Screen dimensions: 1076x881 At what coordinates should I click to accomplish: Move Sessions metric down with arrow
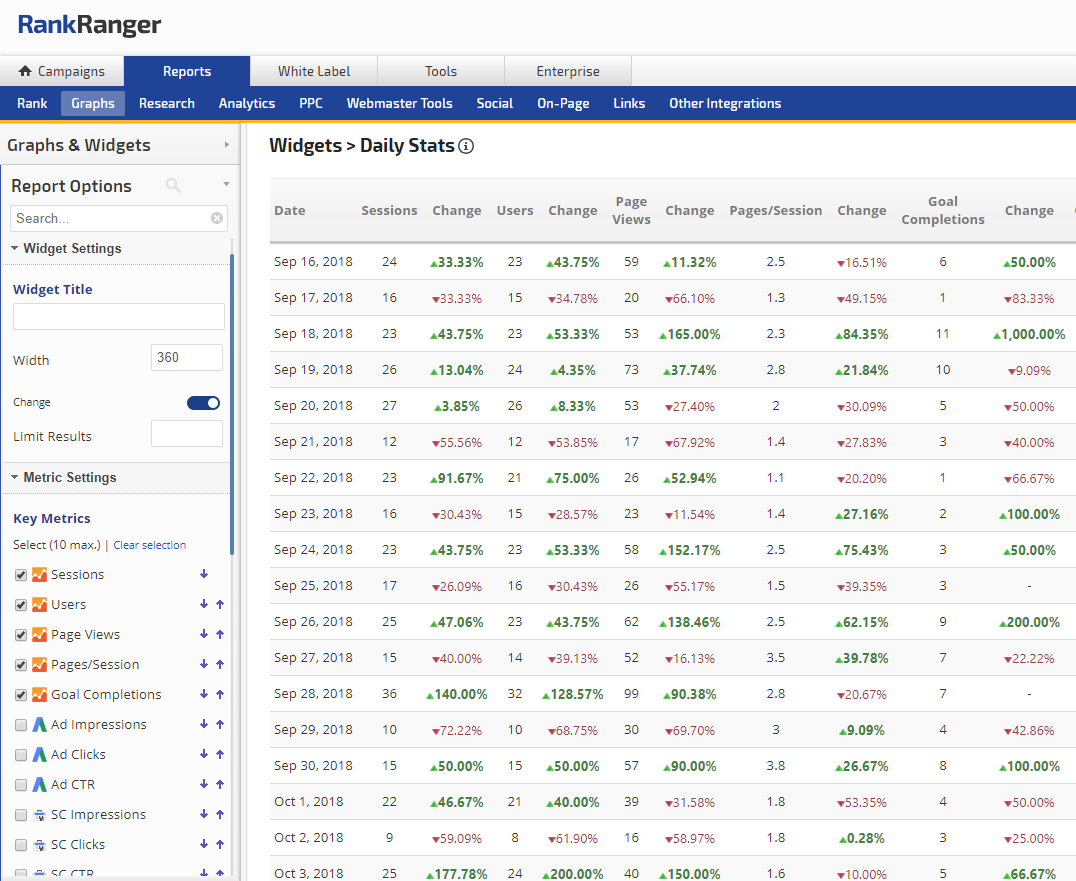pos(204,574)
